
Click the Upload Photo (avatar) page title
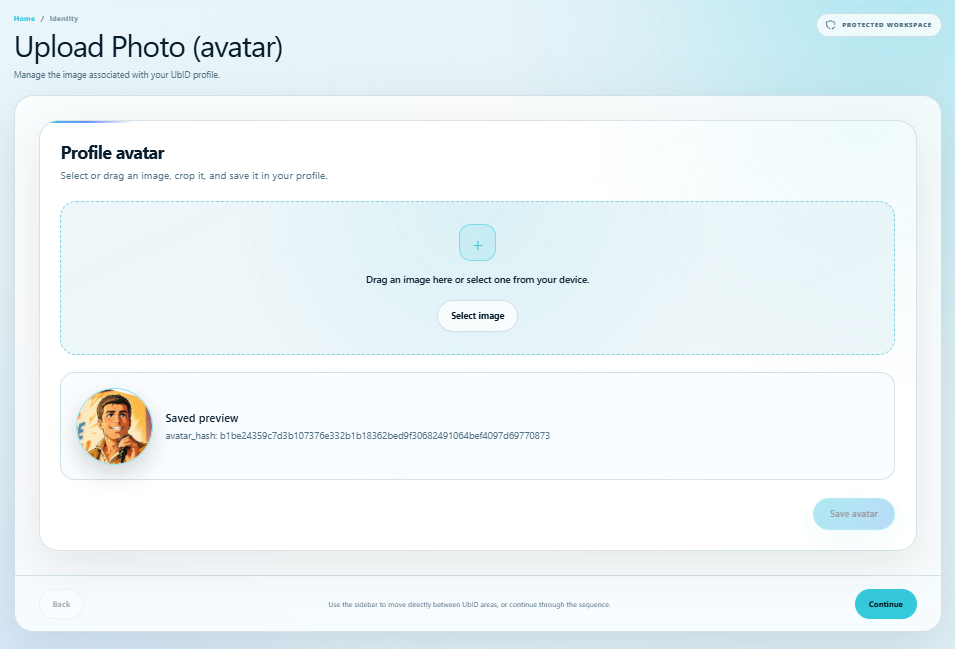point(149,47)
